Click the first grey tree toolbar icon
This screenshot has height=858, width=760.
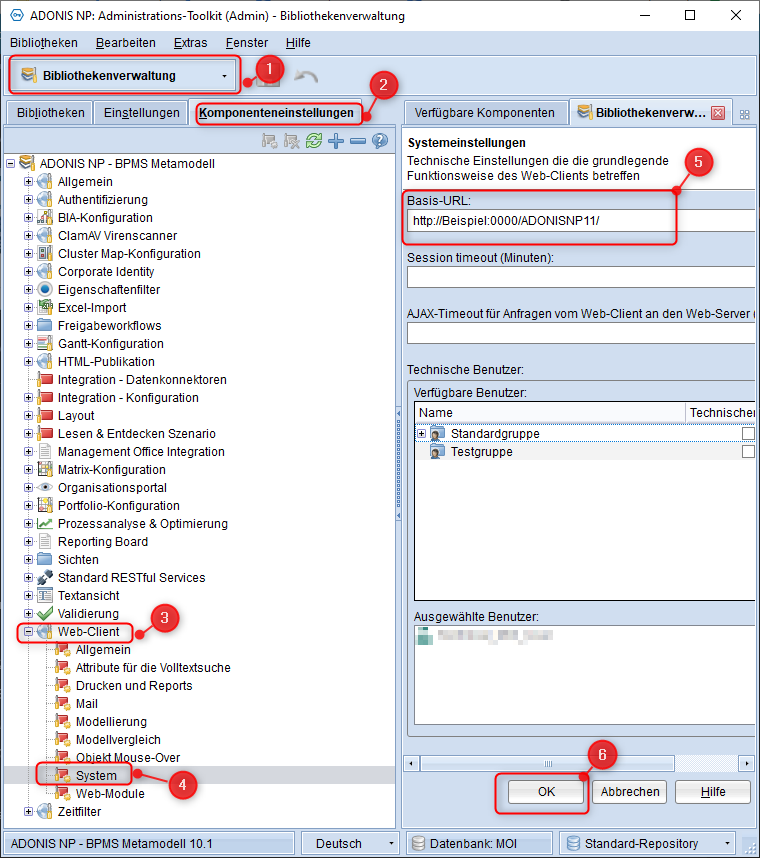[x=269, y=141]
